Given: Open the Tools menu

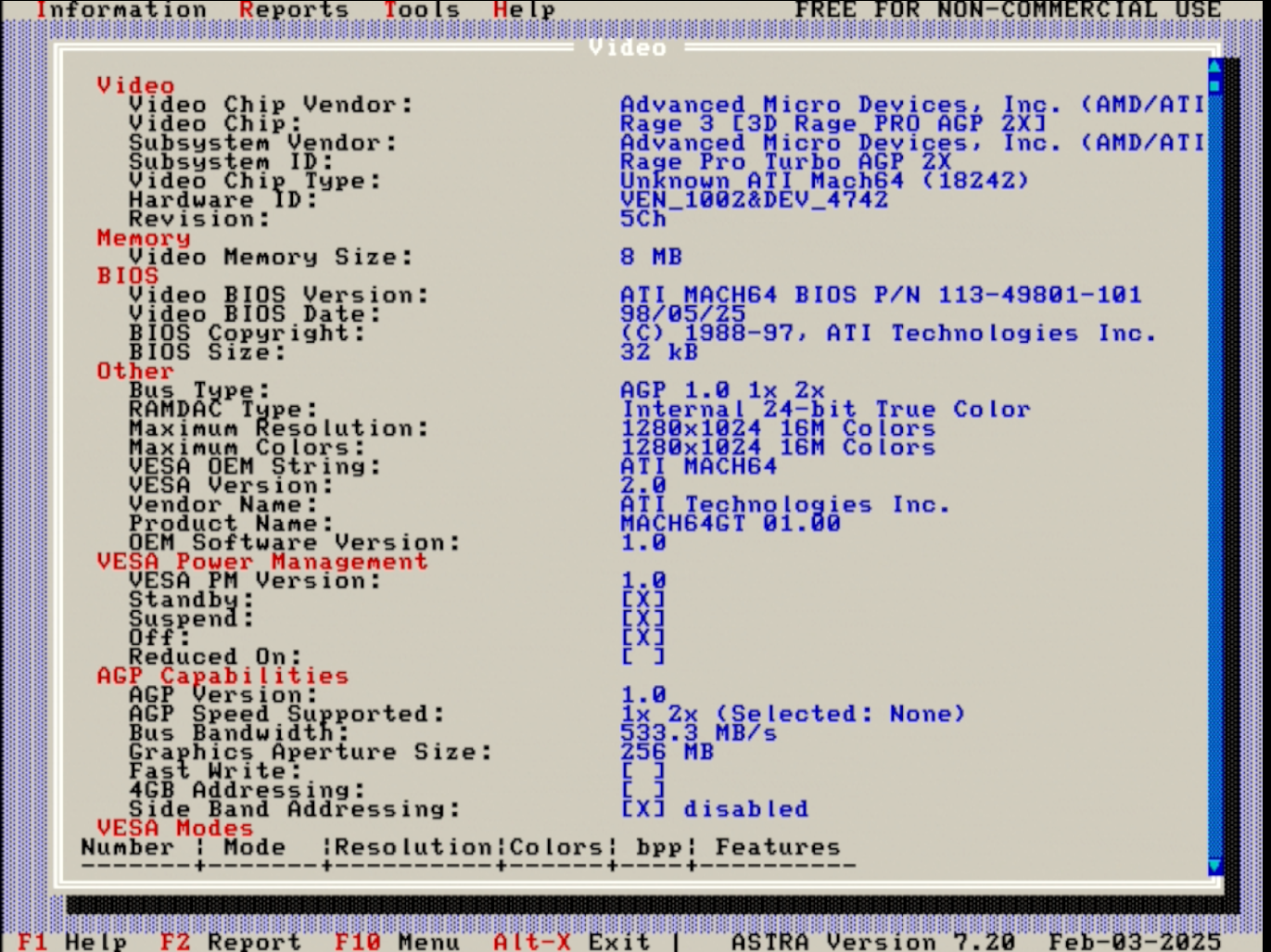Looking at the screenshot, I should pyautogui.click(x=422, y=10).
